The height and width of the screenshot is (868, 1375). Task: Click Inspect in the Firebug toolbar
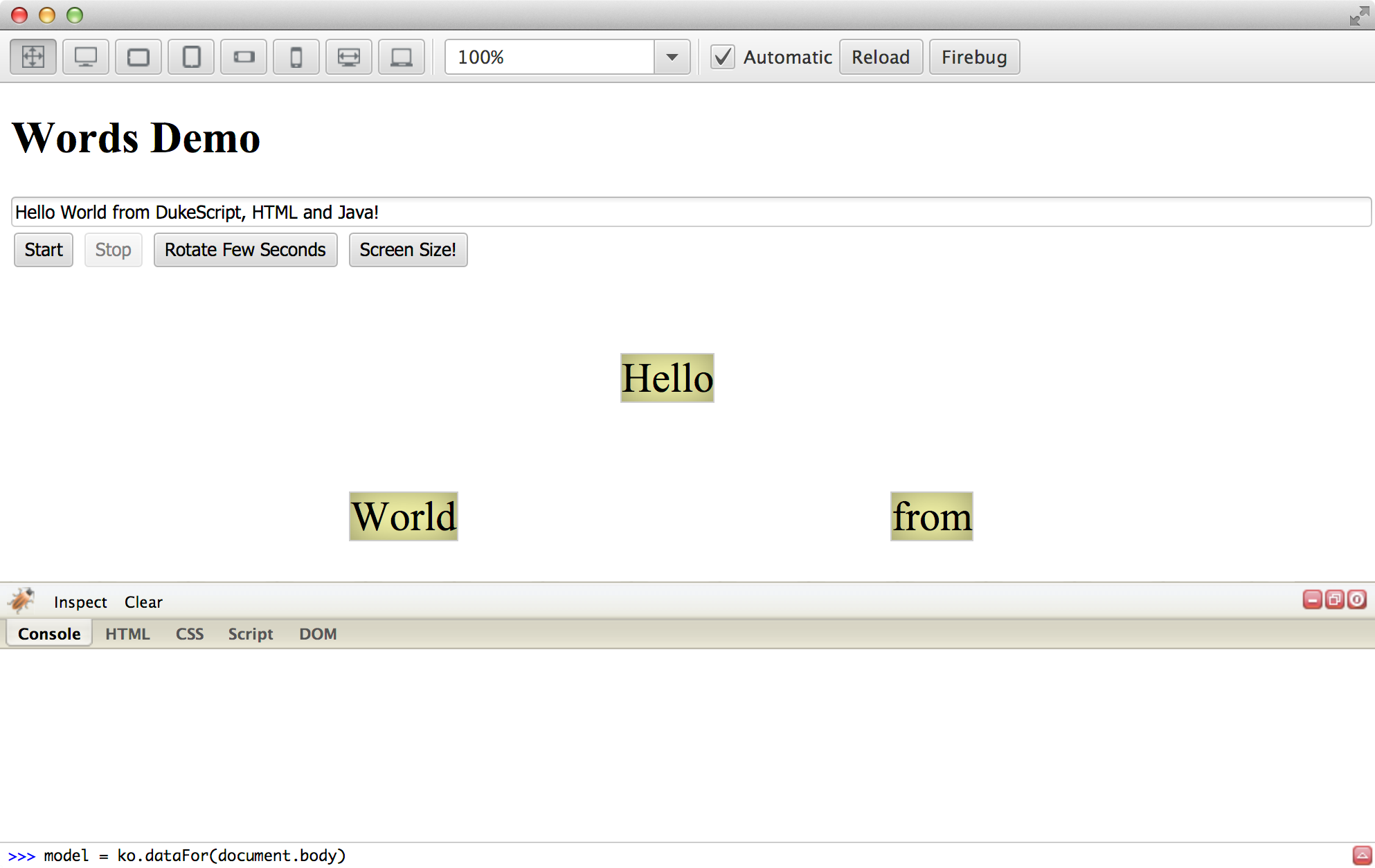[x=80, y=602]
